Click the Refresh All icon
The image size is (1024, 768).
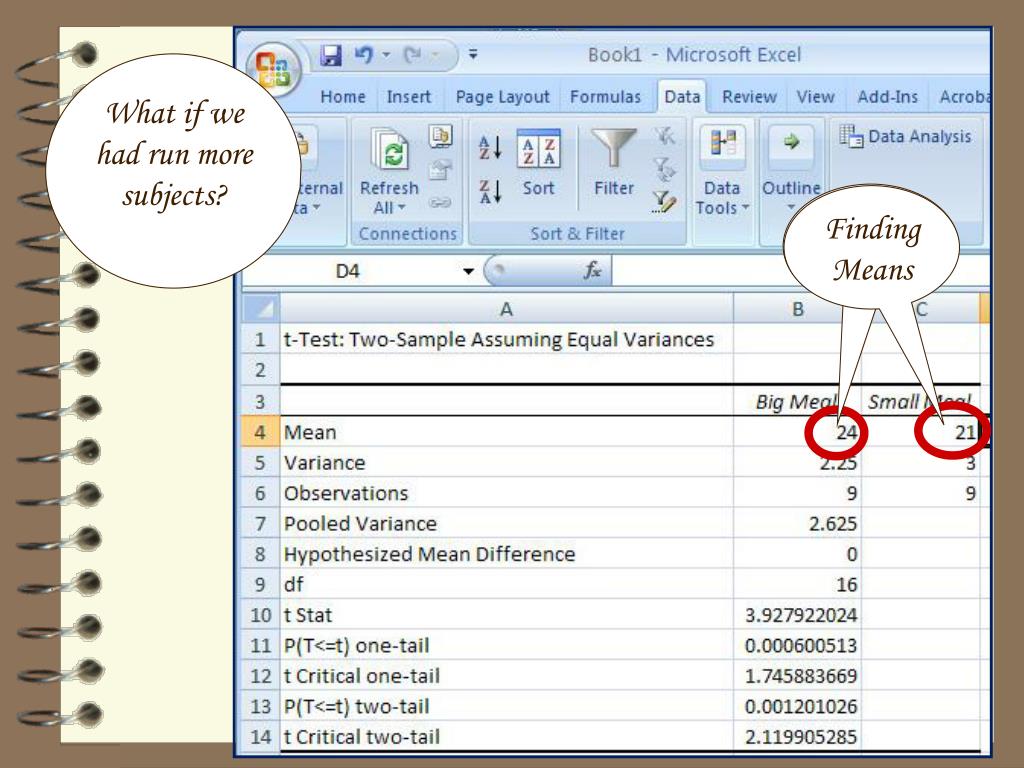[x=389, y=150]
